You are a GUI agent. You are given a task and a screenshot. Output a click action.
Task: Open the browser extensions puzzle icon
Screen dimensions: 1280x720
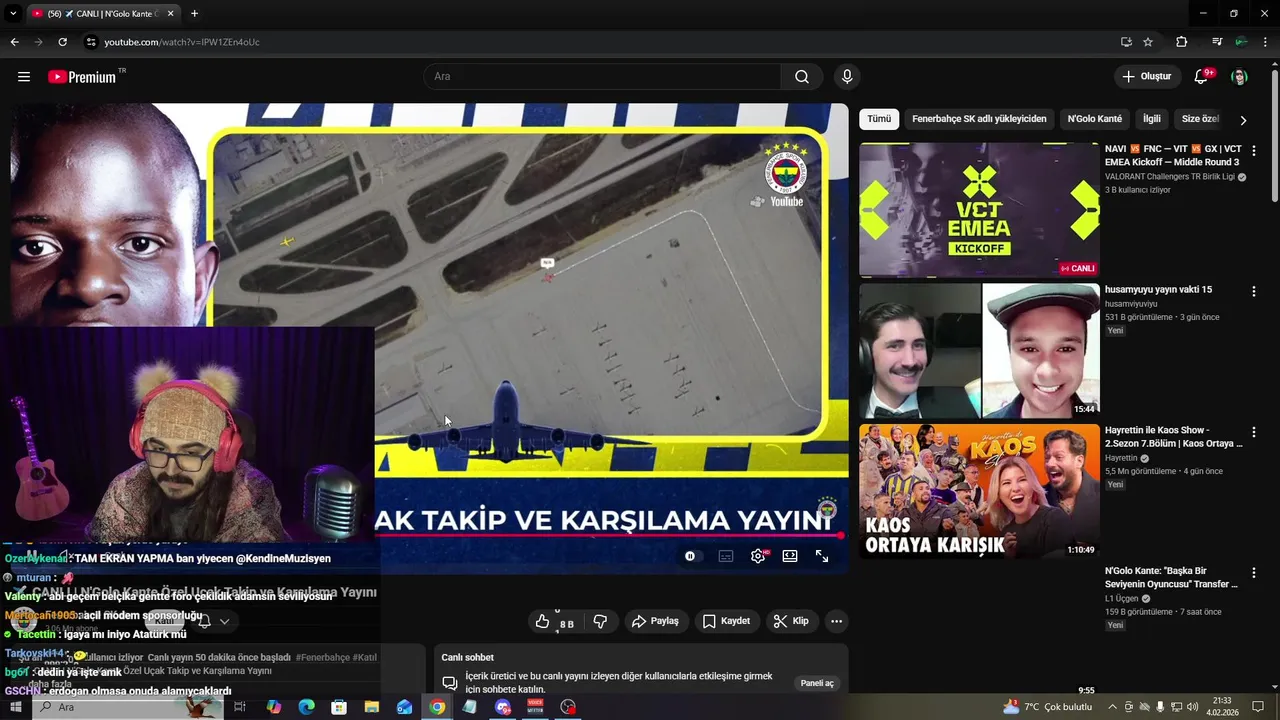tap(1182, 42)
